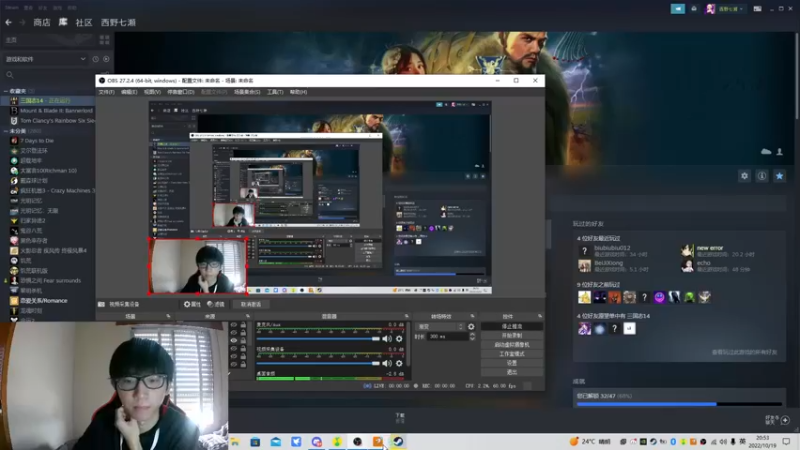Mute the 视频采集设备 channel speaker icon
Viewport: 800px width, 450px height.
point(387,363)
